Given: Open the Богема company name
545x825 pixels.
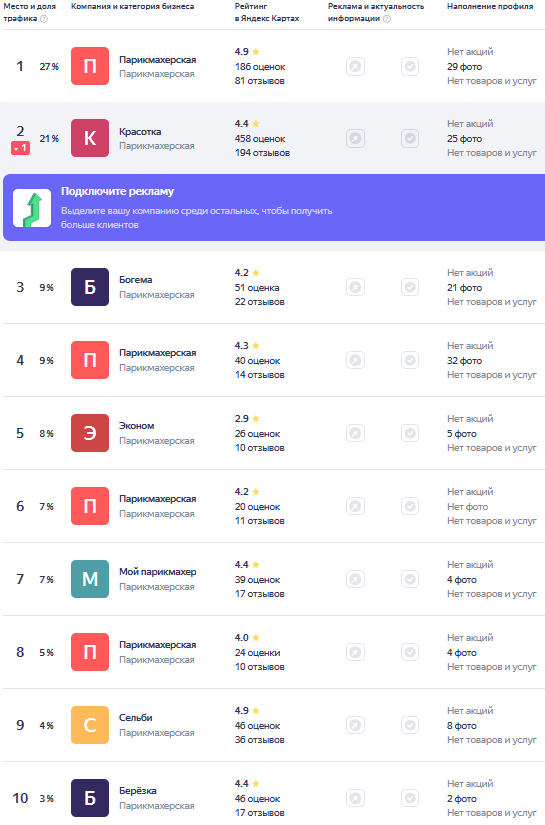Looking at the screenshot, I should [136, 280].
